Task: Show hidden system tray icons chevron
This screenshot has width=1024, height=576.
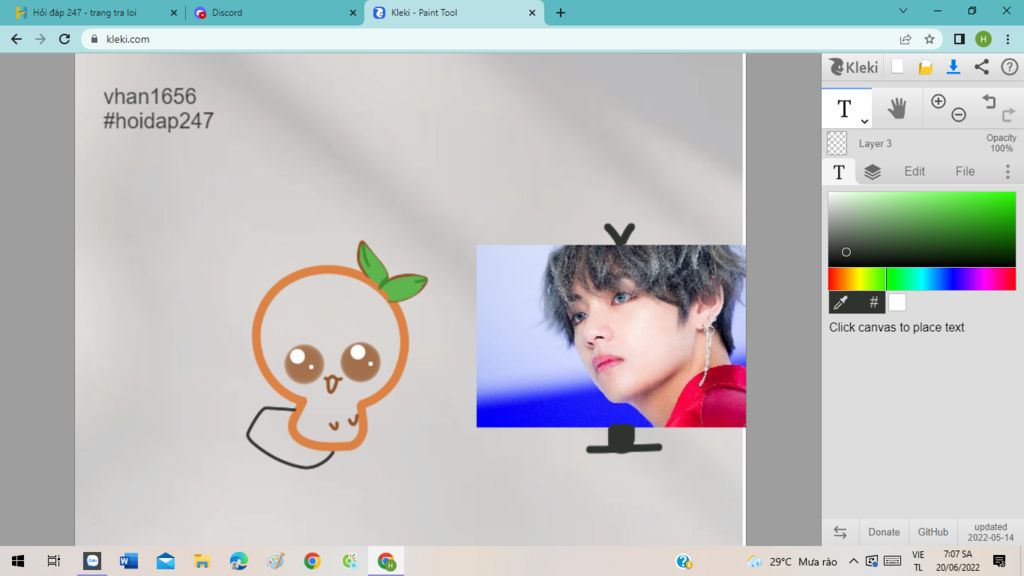Action: 854,561
